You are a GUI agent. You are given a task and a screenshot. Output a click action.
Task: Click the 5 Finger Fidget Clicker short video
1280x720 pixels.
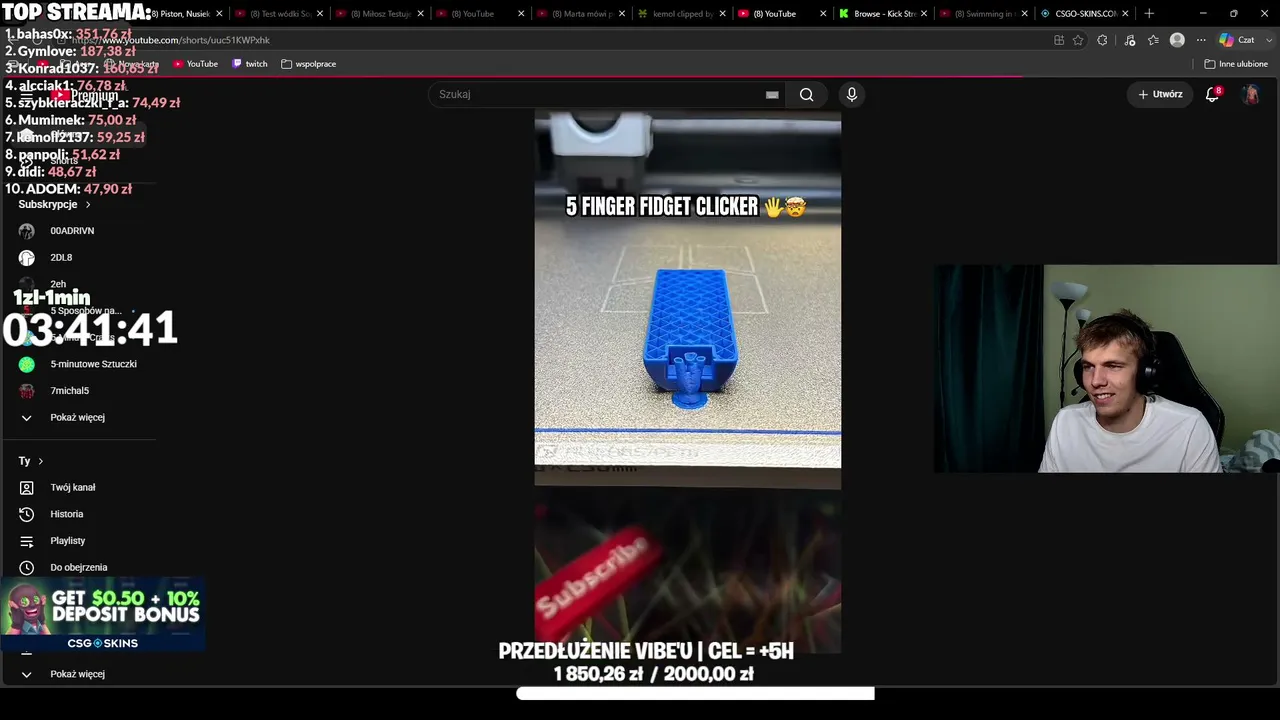688,299
